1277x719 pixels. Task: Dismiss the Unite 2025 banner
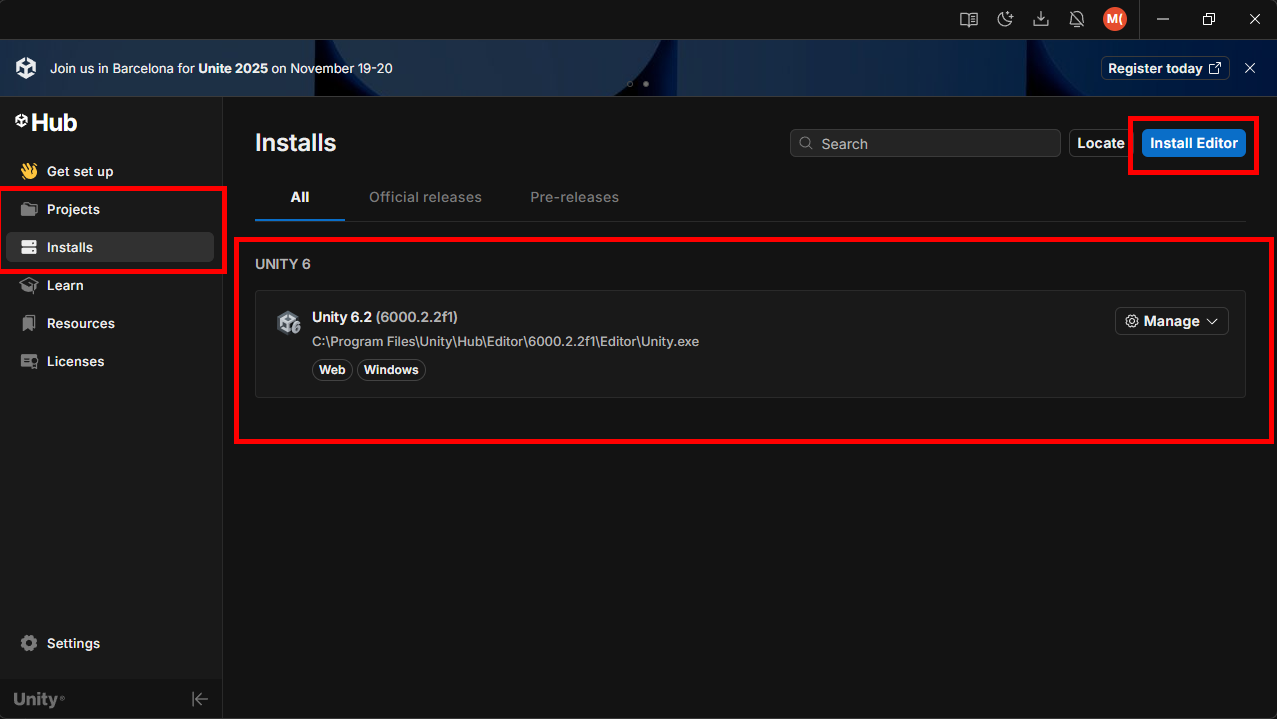1250,68
